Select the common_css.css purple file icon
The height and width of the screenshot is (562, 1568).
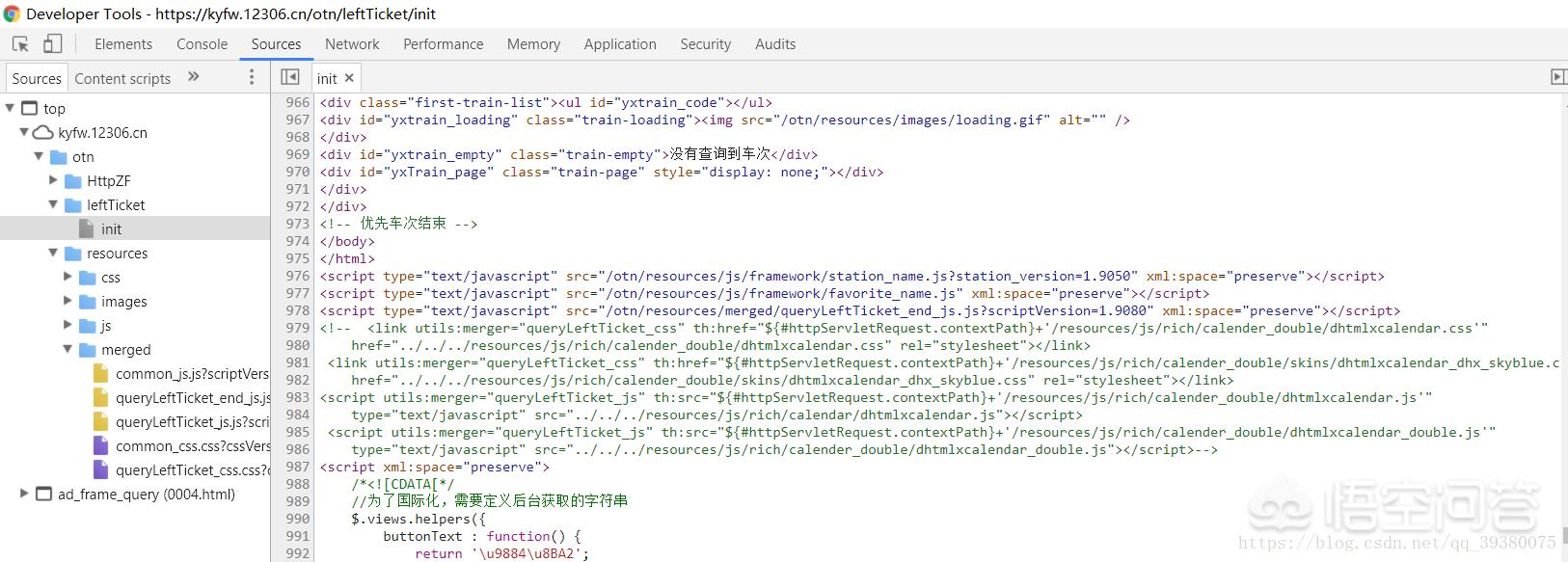(x=100, y=445)
